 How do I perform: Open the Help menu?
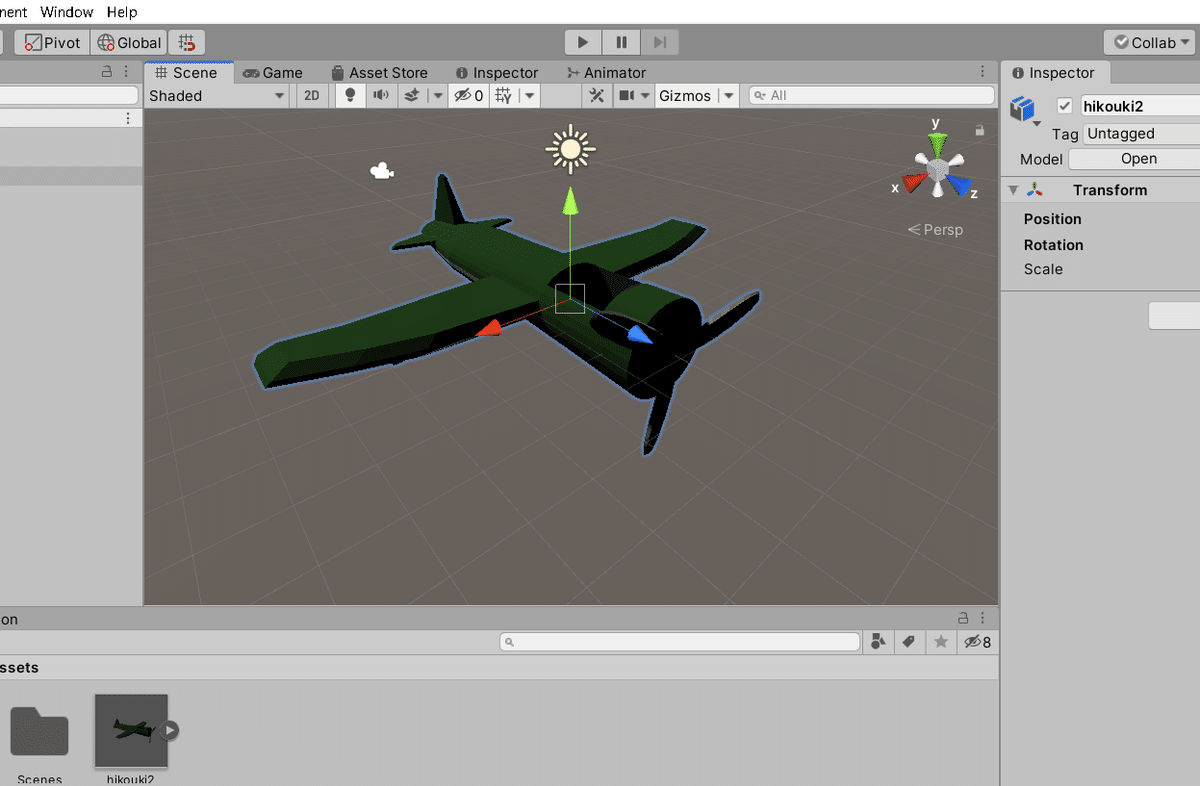pyautogui.click(x=122, y=12)
